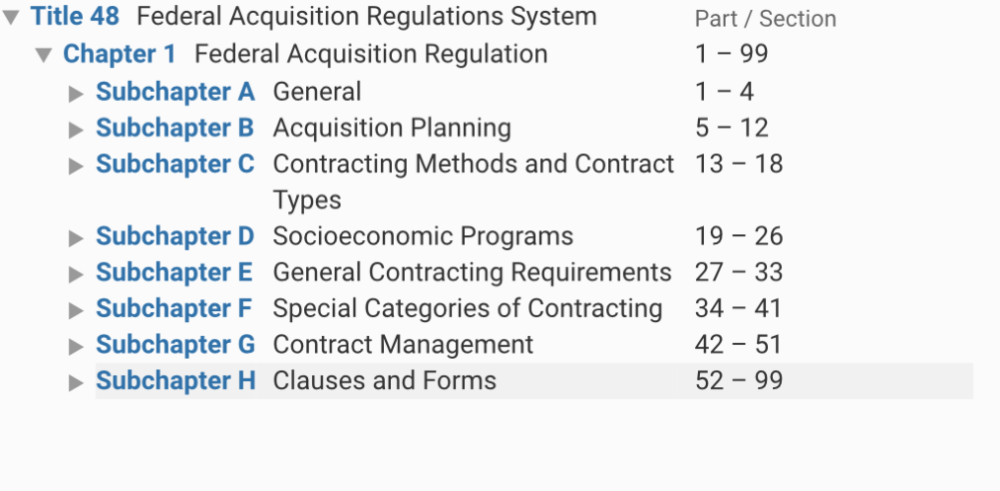This screenshot has height=491, width=1000.
Task: Expand Subchapter H arrow
Action: pos(76,382)
